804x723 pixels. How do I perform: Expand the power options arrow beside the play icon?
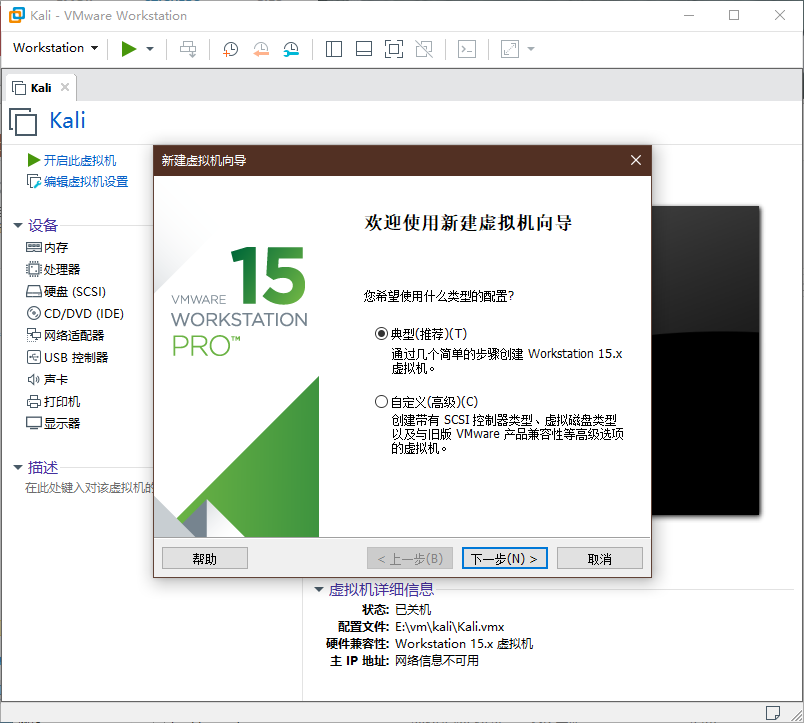pyautogui.click(x=150, y=49)
